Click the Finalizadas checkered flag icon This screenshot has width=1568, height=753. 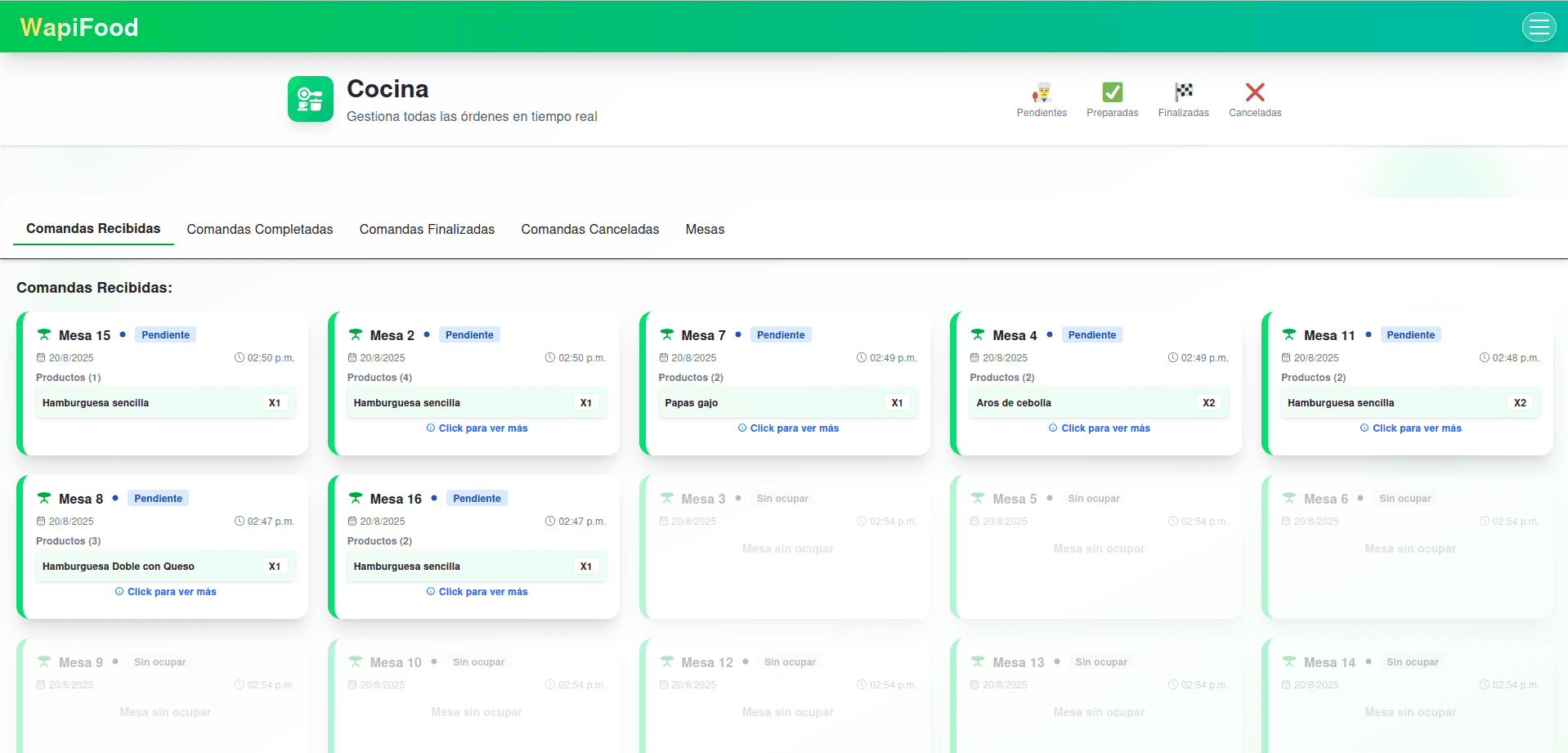(1183, 92)
